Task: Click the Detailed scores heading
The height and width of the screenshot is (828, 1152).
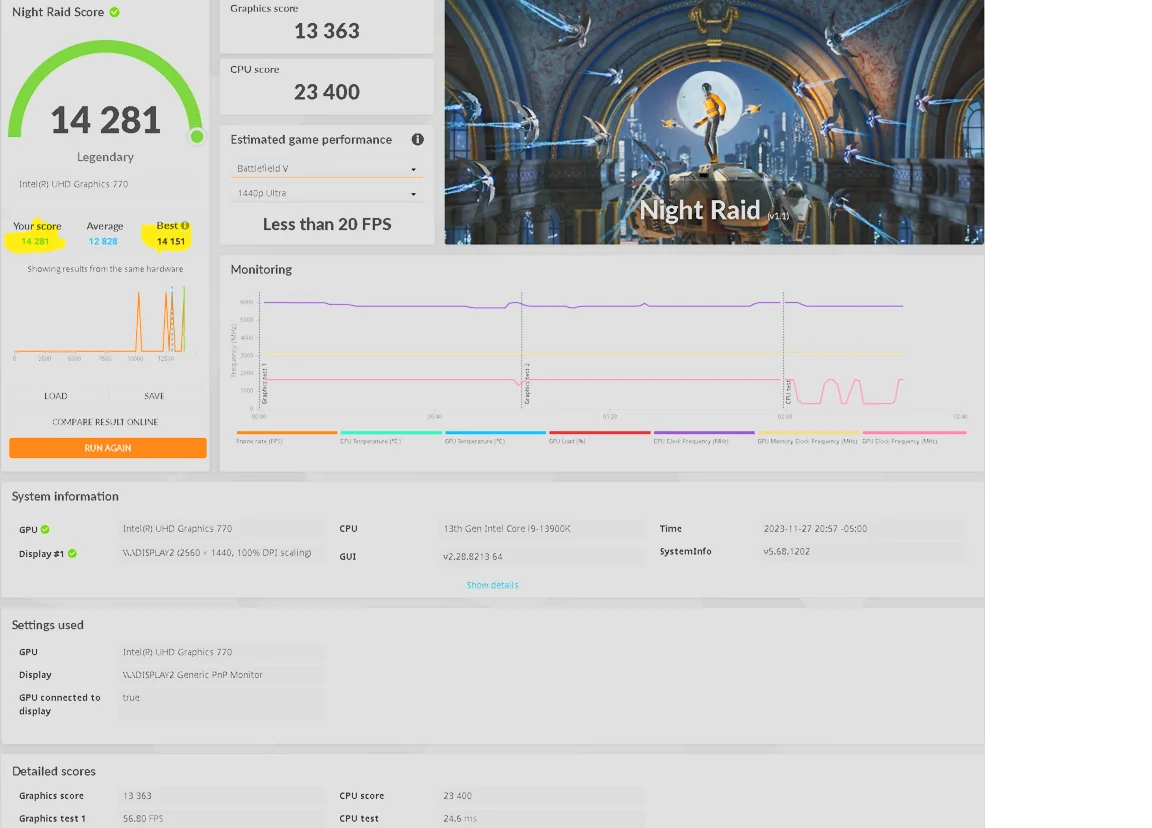Action: [x=54, y=771]
